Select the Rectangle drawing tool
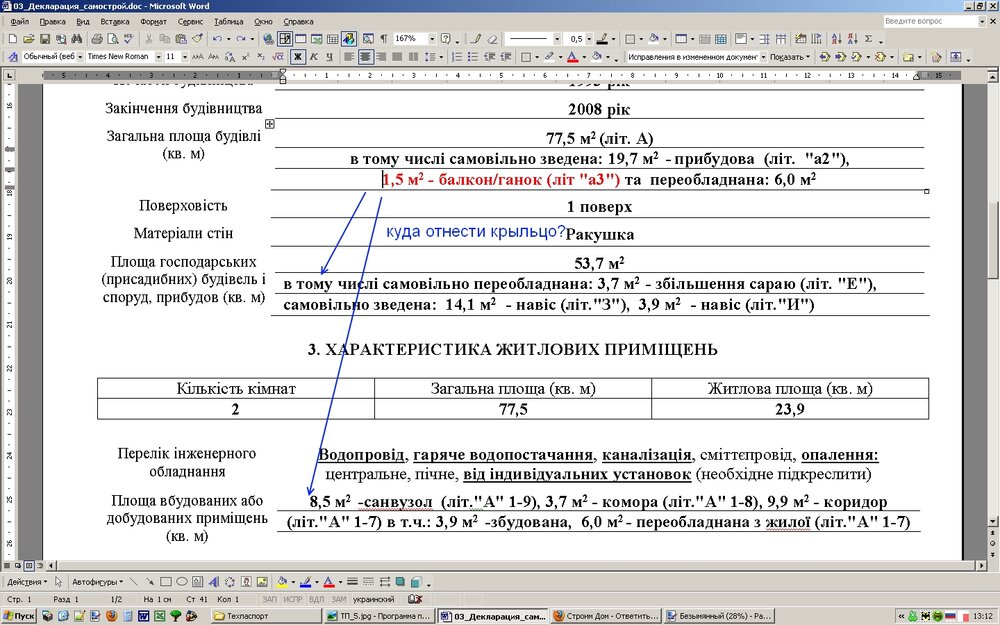1000x625 pixels. point(166,582)
